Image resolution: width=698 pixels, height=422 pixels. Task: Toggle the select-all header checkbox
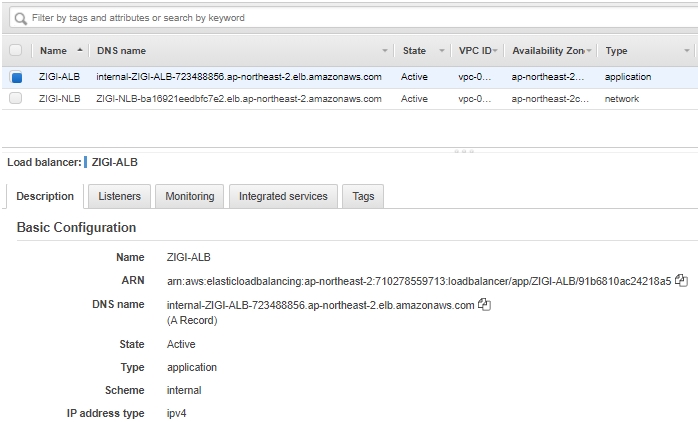(16, 50)
